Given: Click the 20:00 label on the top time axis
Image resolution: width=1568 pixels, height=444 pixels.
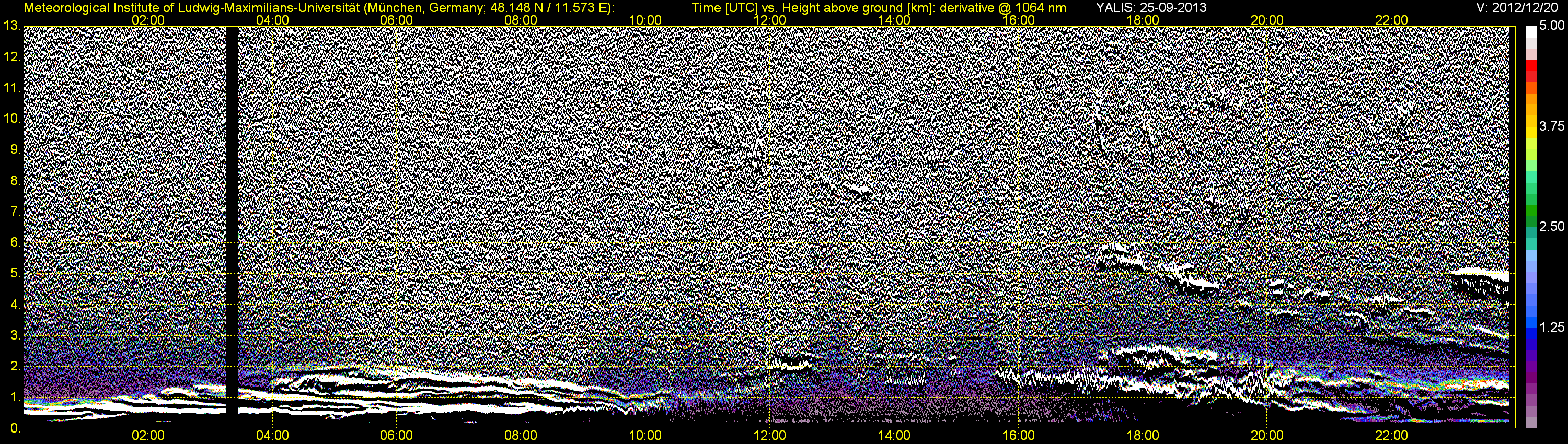Looking at the screenshot, I should (1267, 20).
